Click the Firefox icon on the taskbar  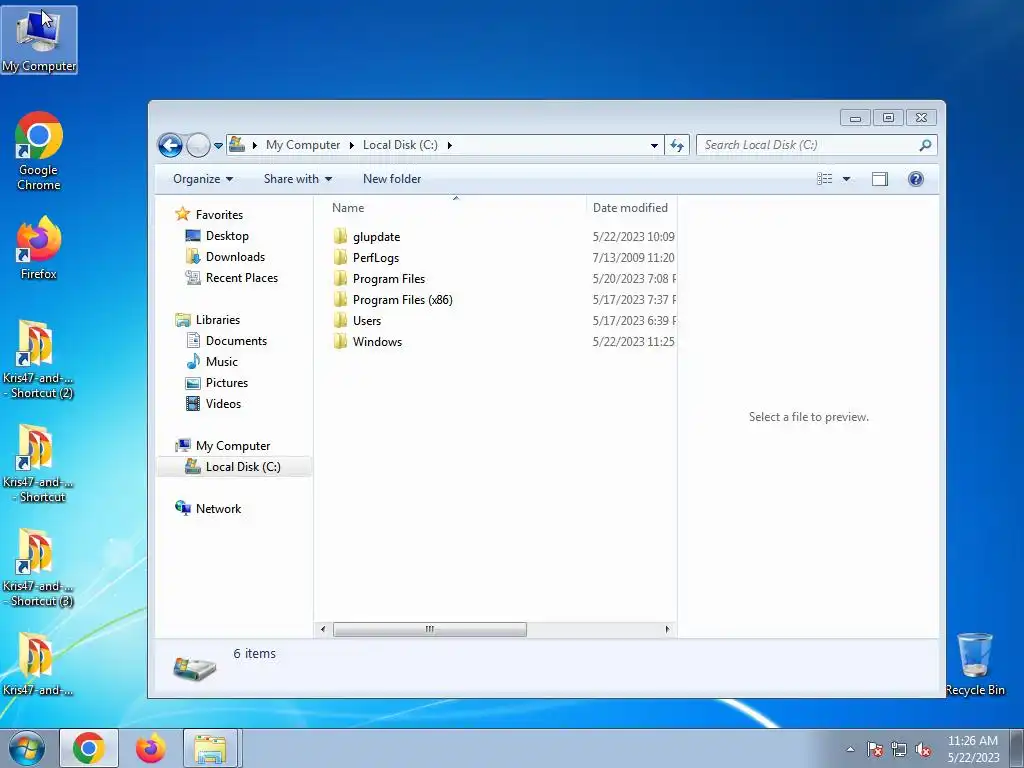click(150, 748)
